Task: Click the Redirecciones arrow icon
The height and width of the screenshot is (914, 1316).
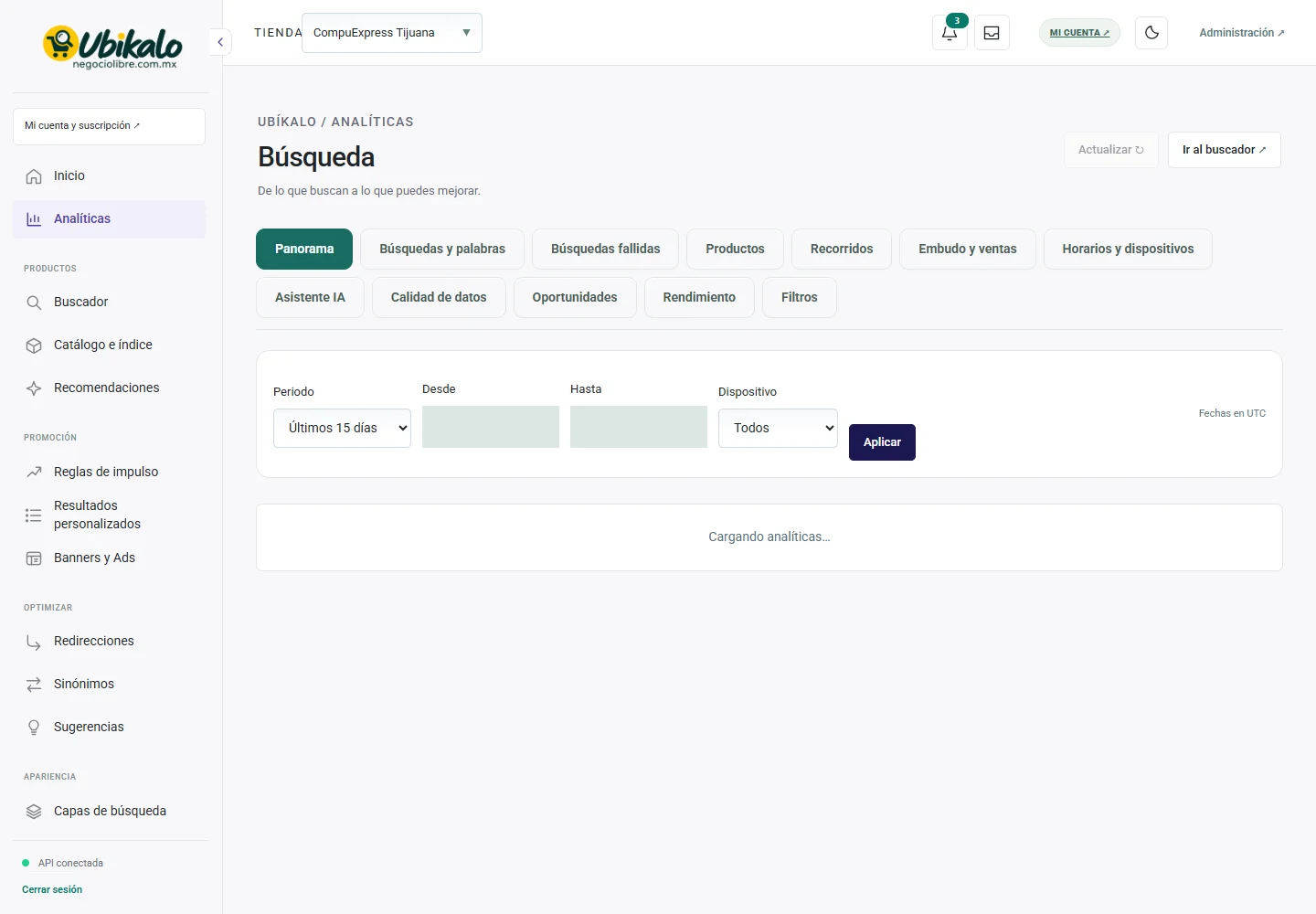Action: click(x=34, y=642)
